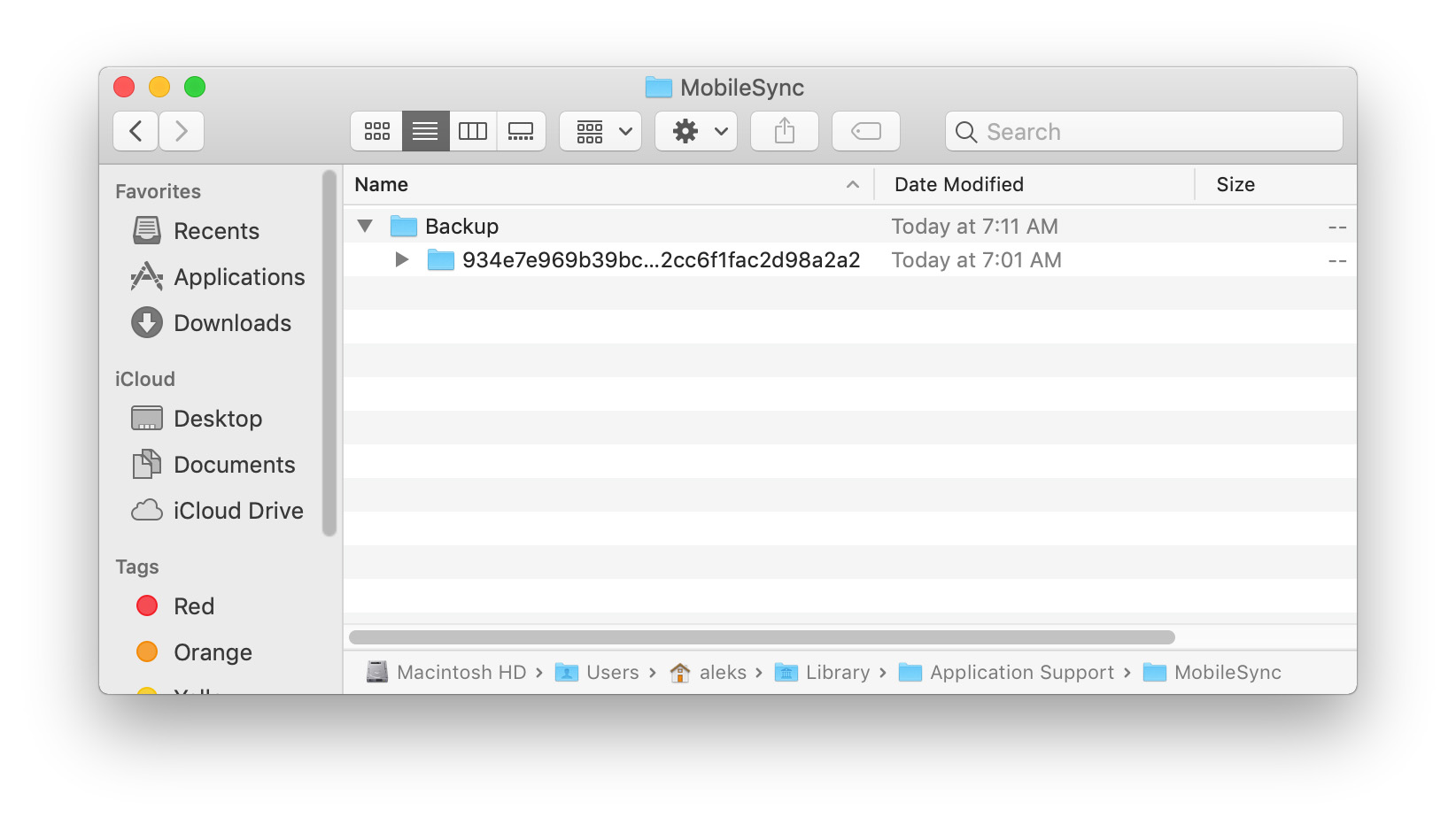Click the magnifying glass search icon
This screenshot has width=1456, height=825.
tap(966, 132)
